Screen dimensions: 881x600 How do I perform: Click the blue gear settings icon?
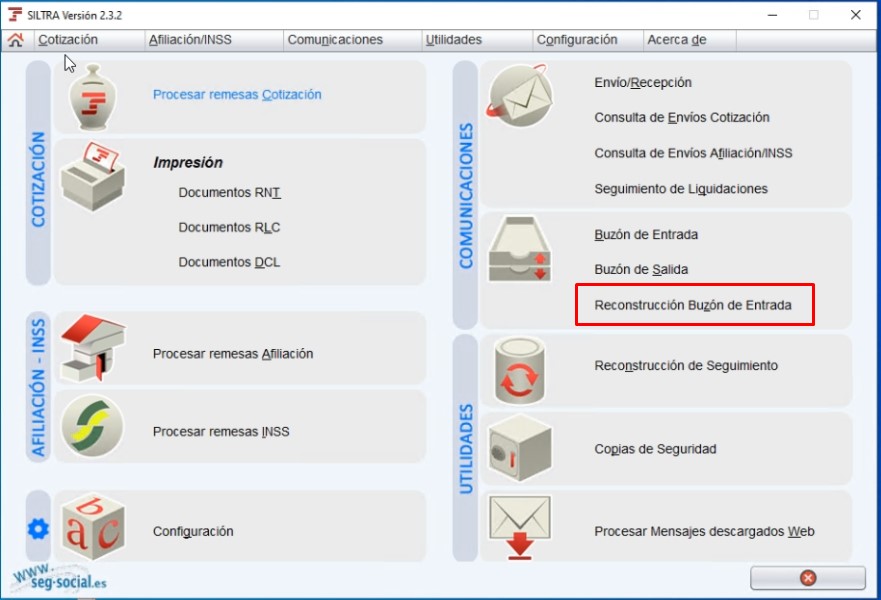(x=38, y=529)
